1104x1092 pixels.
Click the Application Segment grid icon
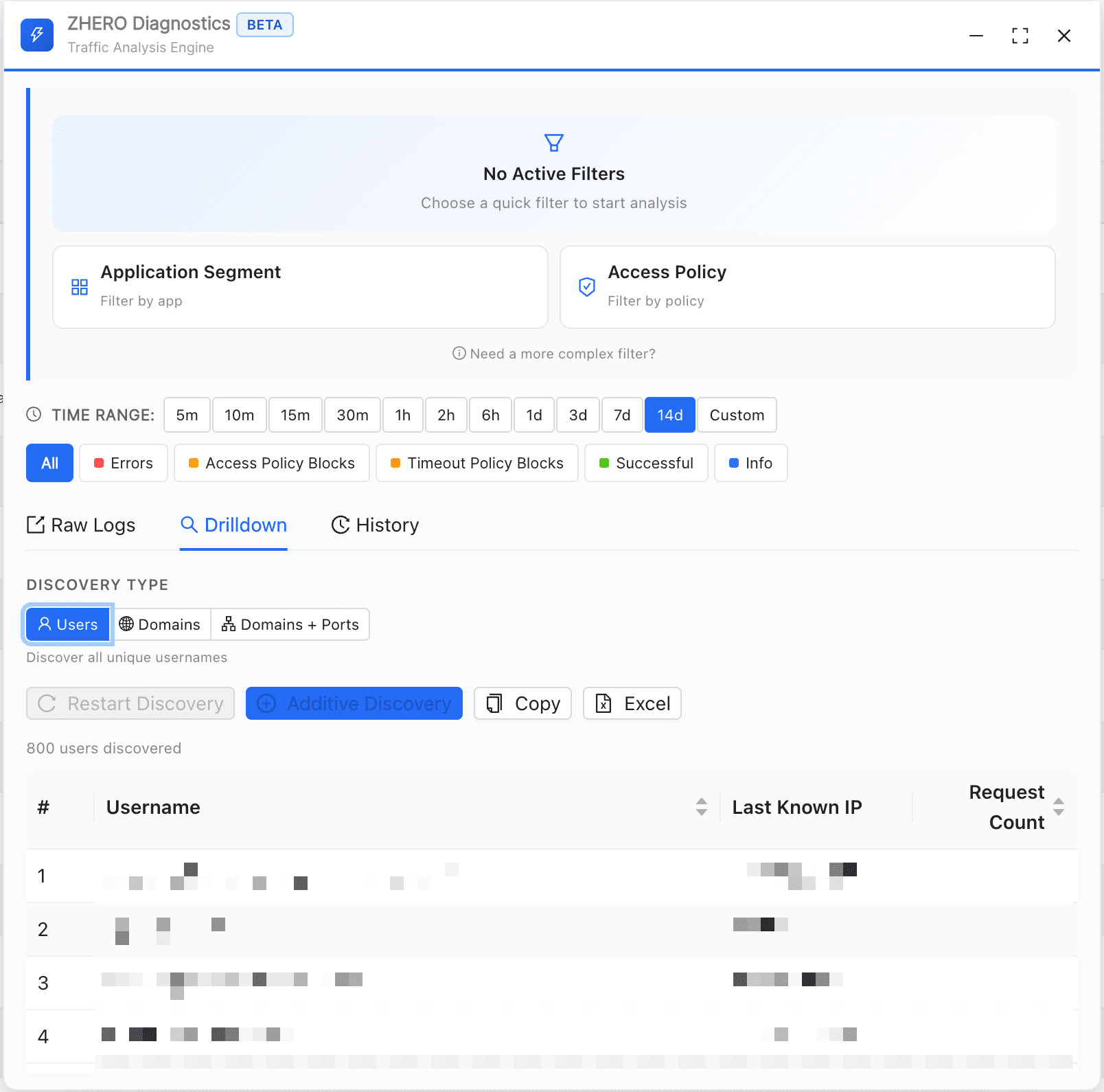(80, 287)
